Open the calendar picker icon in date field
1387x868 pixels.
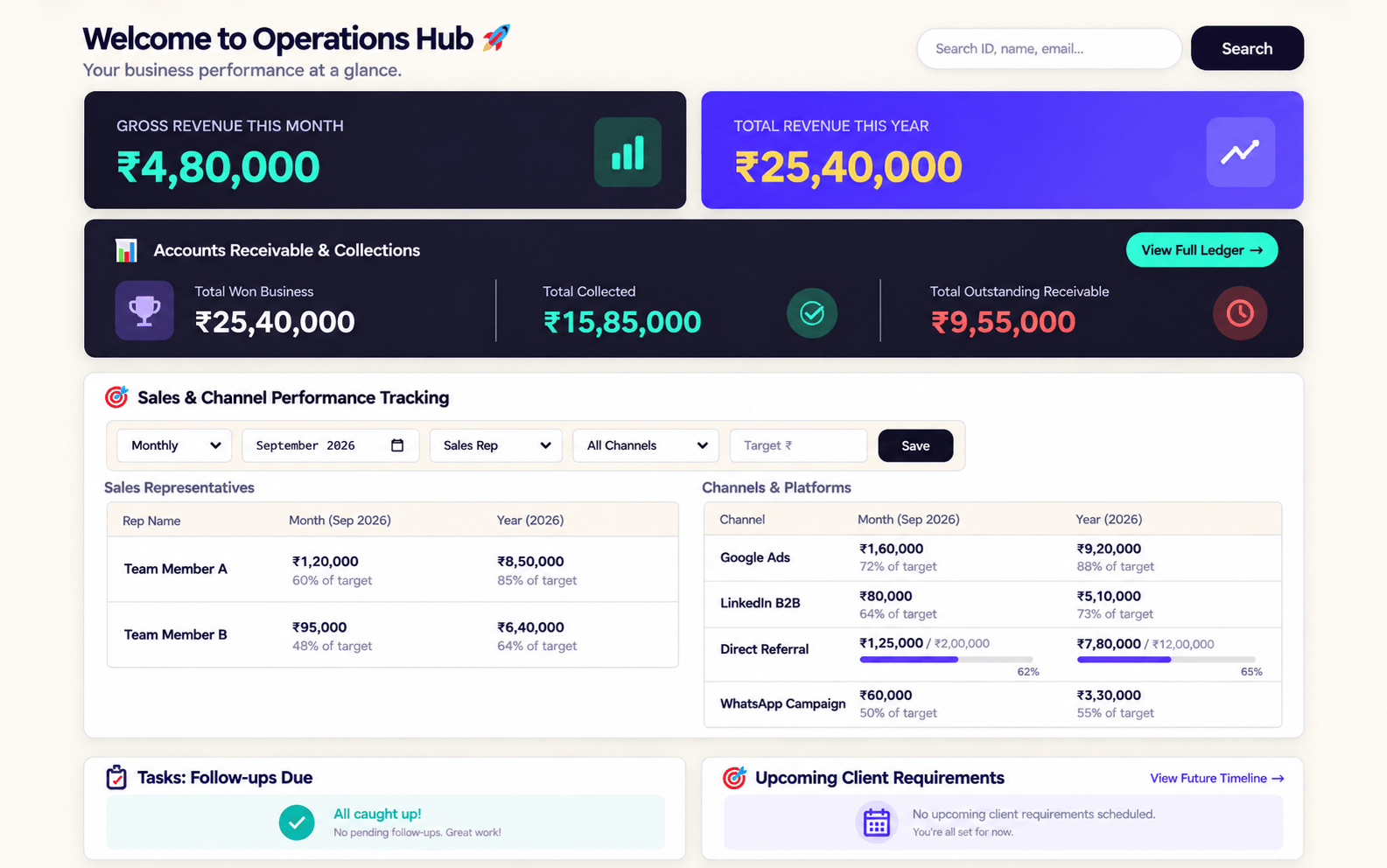click(397, 445)
